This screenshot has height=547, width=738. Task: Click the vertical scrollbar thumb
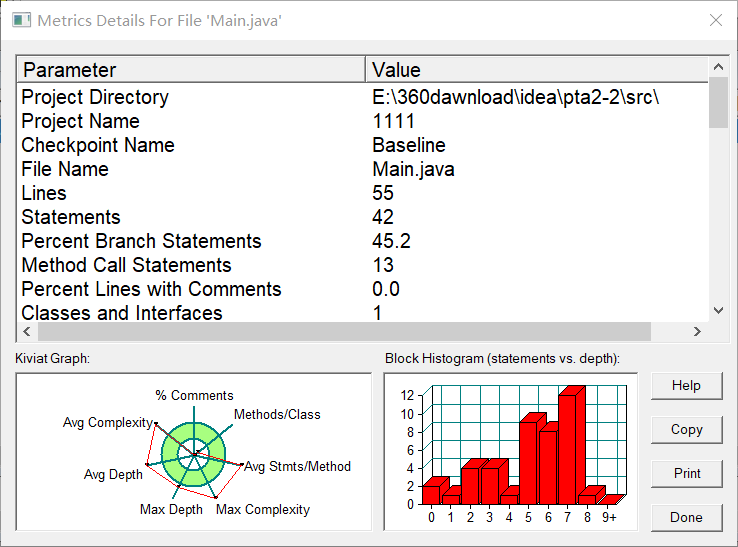click(718, 103)
